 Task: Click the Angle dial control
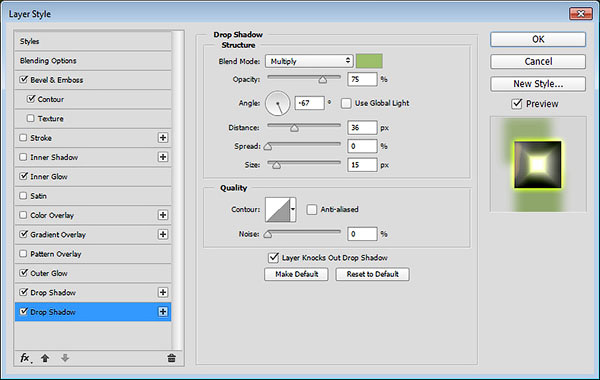[x=278, y=103]
